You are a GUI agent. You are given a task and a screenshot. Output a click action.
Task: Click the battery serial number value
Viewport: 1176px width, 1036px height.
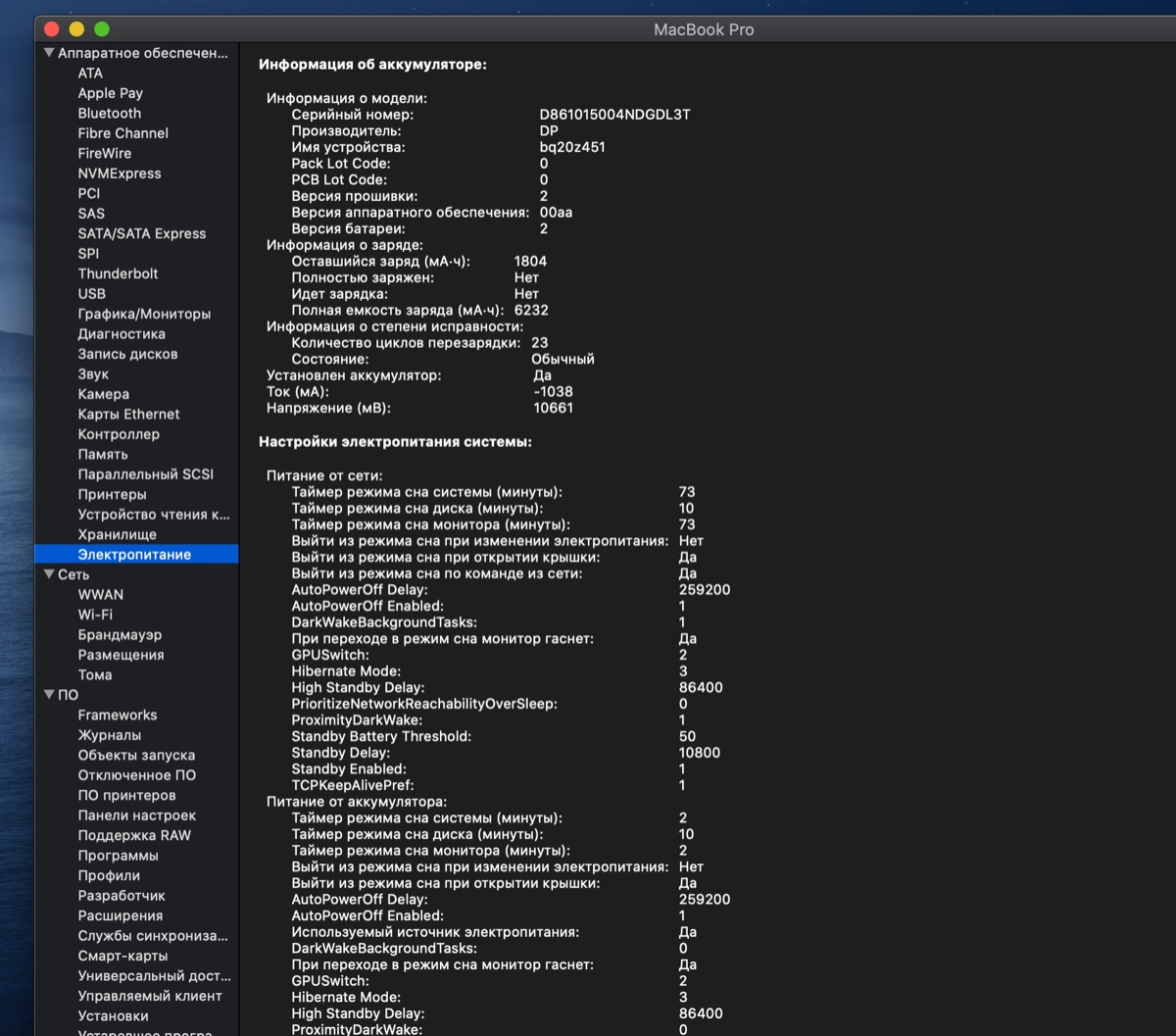[614, 115]
